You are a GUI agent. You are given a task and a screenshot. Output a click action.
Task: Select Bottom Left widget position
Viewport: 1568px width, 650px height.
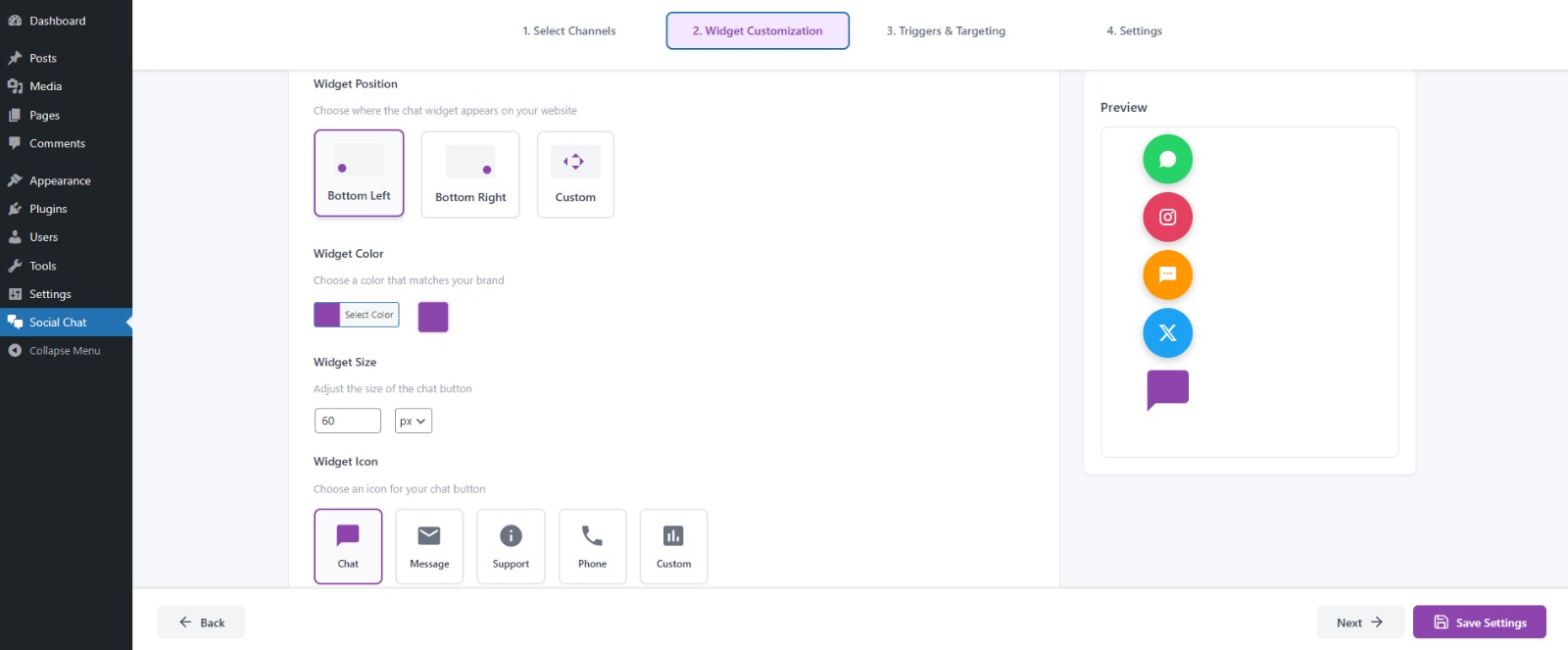(359, 174)
